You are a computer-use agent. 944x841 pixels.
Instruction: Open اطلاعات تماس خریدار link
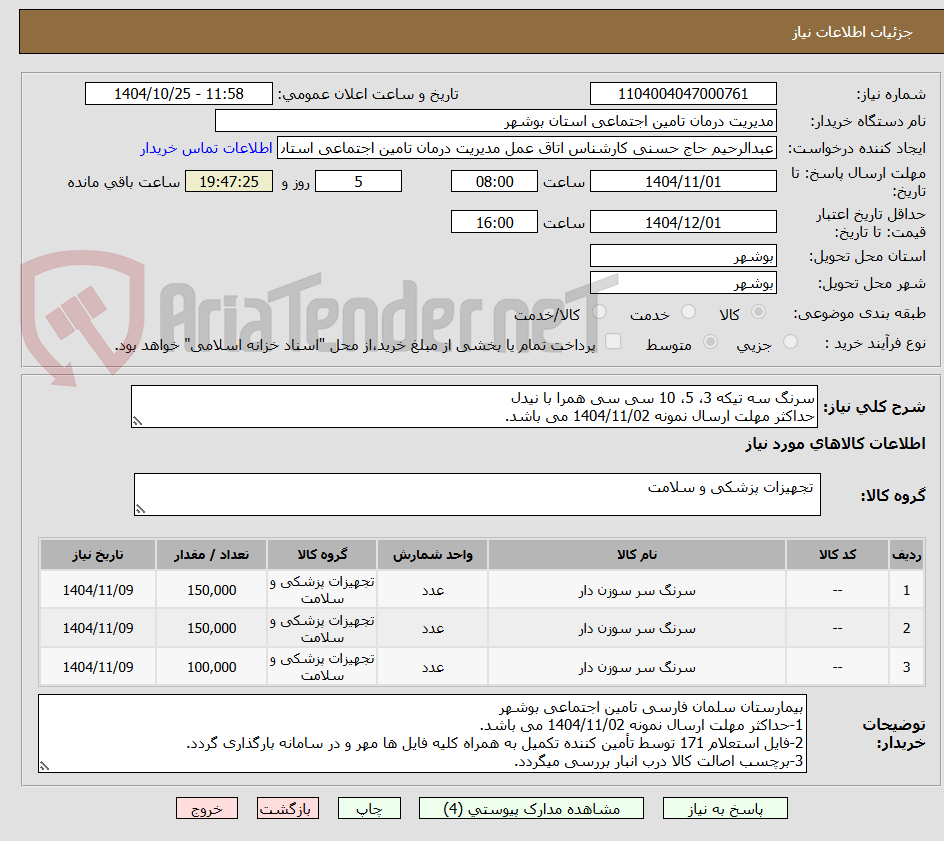[x=206, y=148]
